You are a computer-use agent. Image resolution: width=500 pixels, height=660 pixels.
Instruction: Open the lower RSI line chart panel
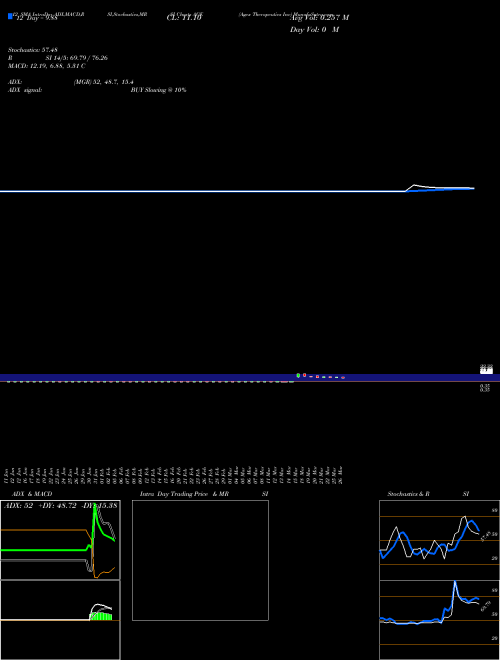439,620
